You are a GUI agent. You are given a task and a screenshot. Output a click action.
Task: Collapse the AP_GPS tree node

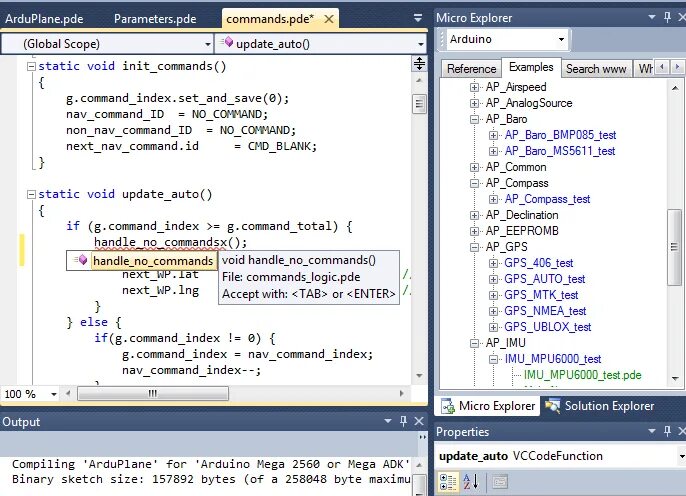click(474, 247)
